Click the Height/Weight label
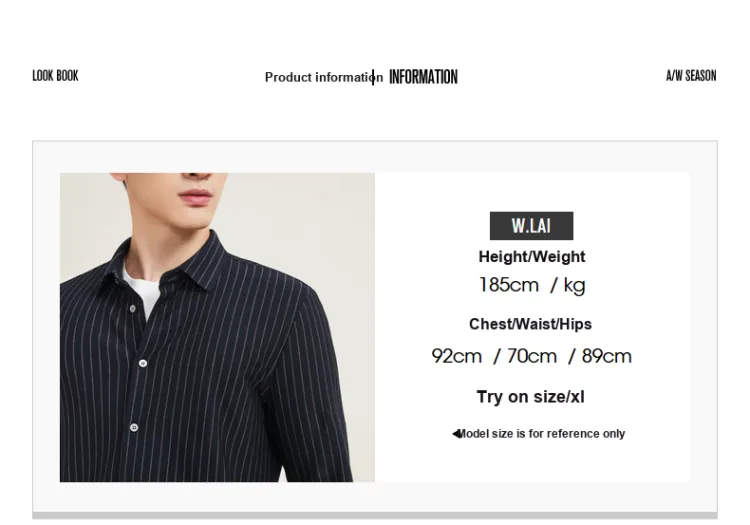The image size is (750, 525). coord(531,257)
